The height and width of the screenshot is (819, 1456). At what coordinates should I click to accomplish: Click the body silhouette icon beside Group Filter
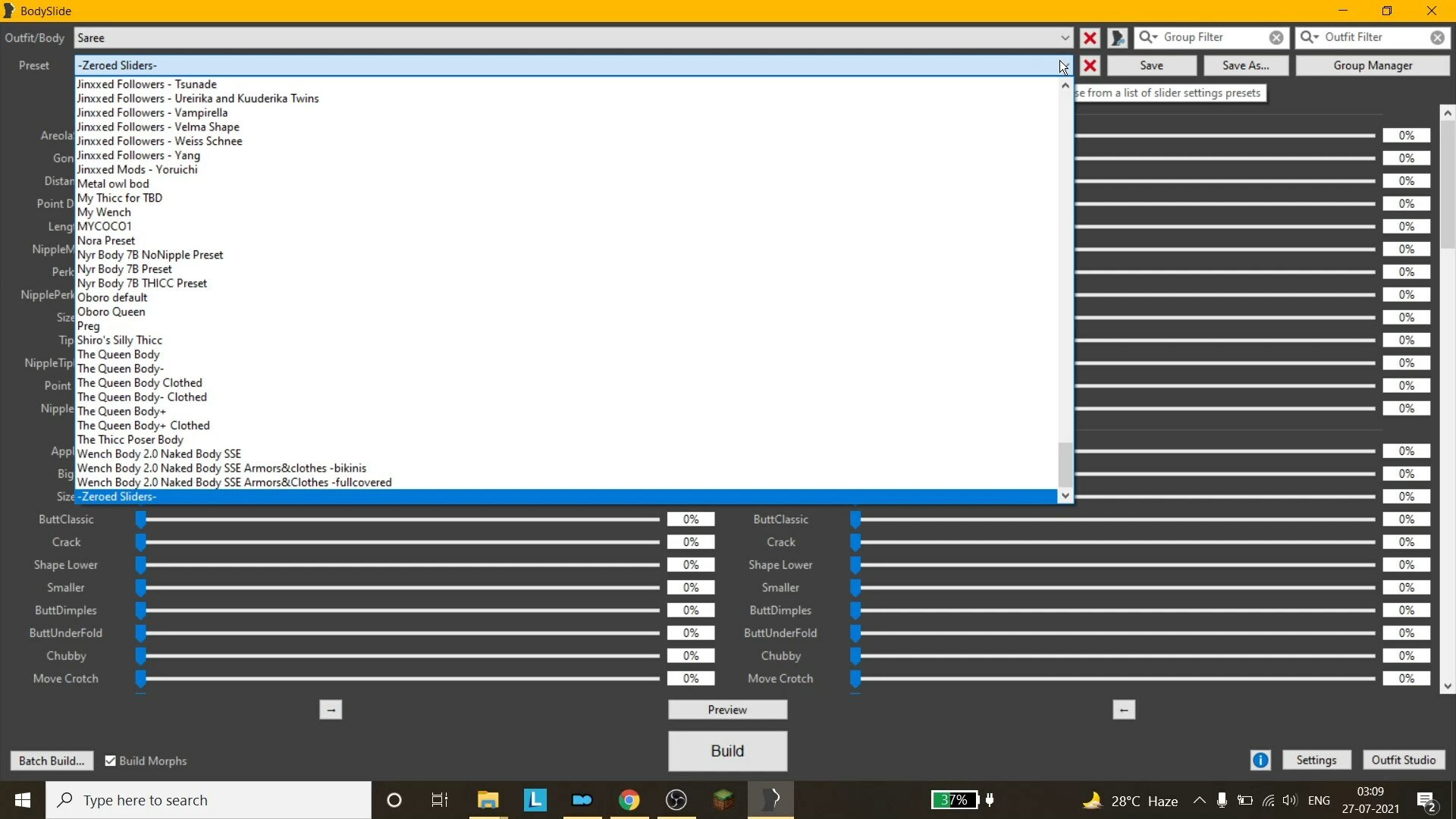(x=1117, y=38)
